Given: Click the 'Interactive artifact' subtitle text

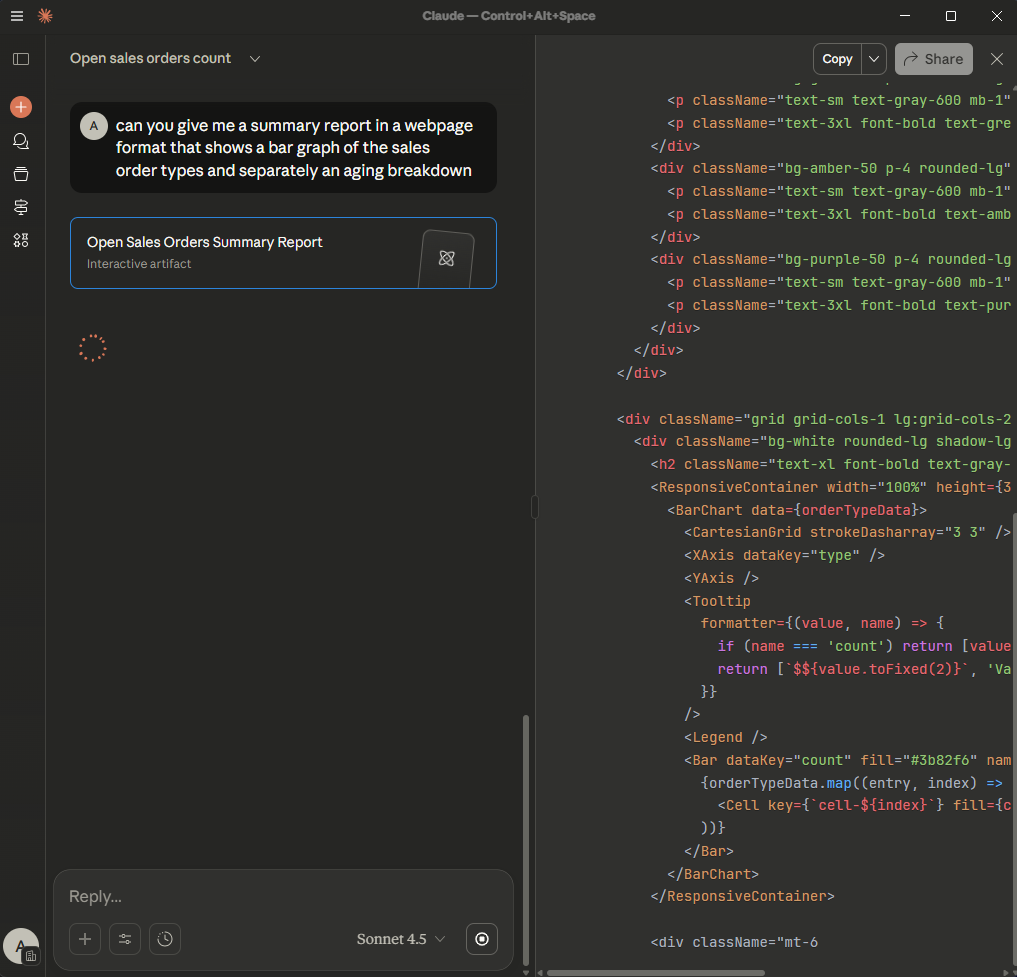Looking at the screenshot, I should coord(139,264).
